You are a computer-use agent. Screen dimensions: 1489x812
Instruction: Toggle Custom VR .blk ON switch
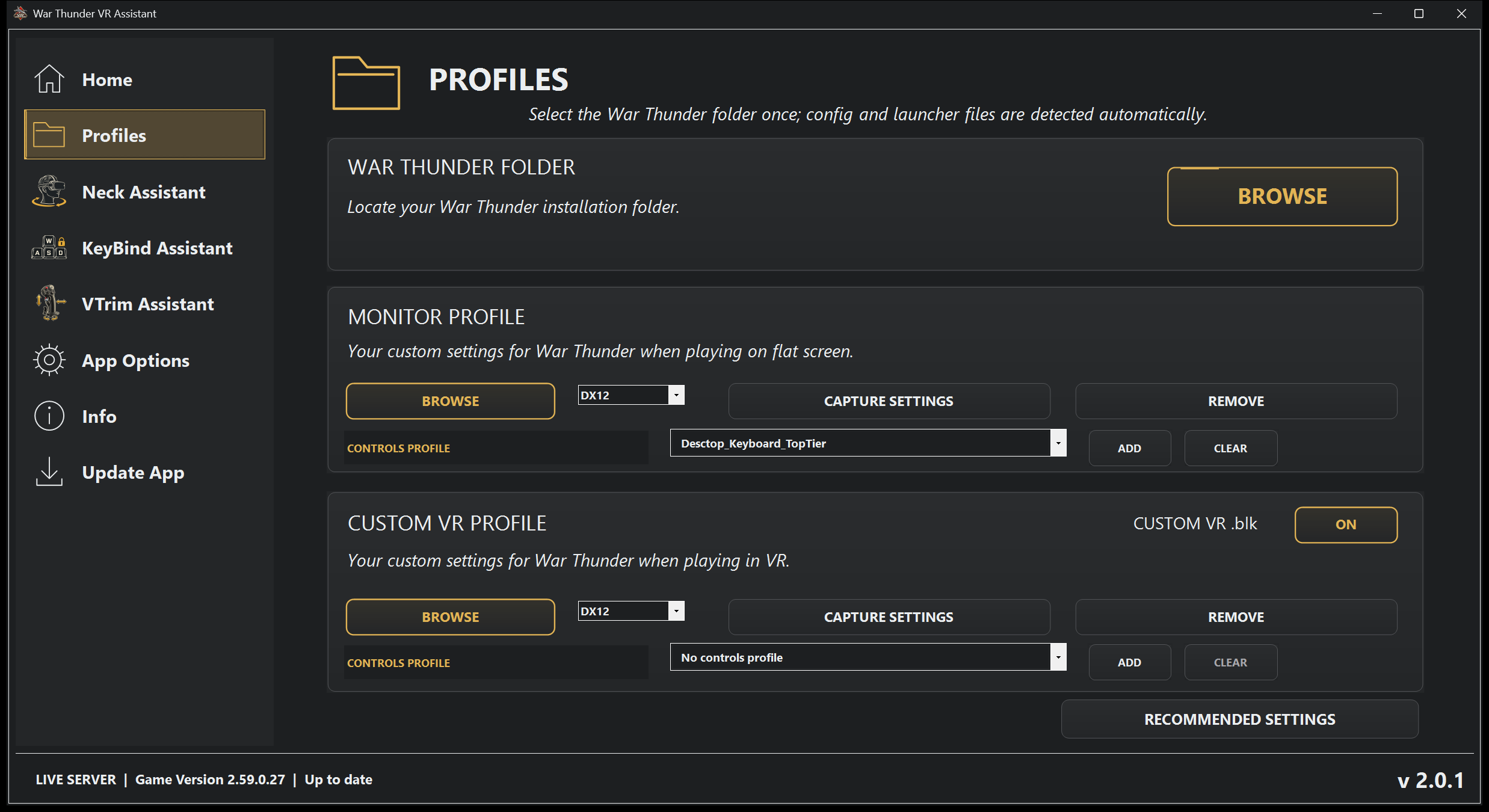pos(1346,524)
